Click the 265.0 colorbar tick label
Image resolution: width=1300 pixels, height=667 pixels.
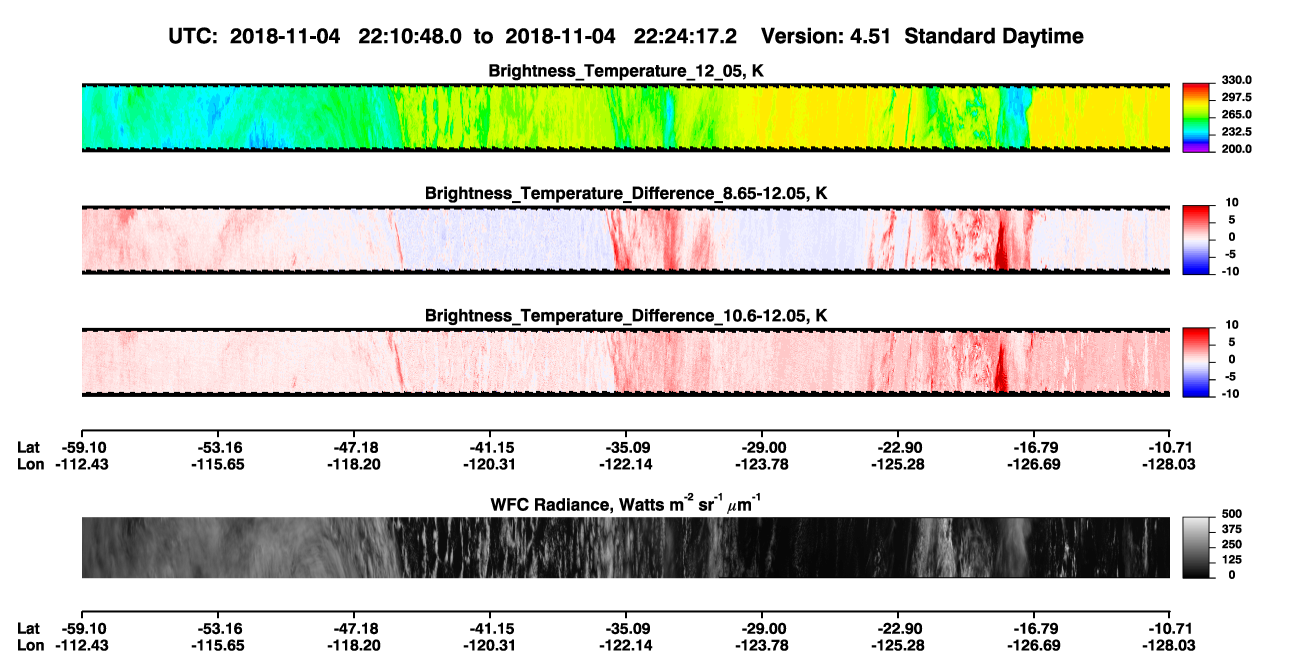point(1237,115)
